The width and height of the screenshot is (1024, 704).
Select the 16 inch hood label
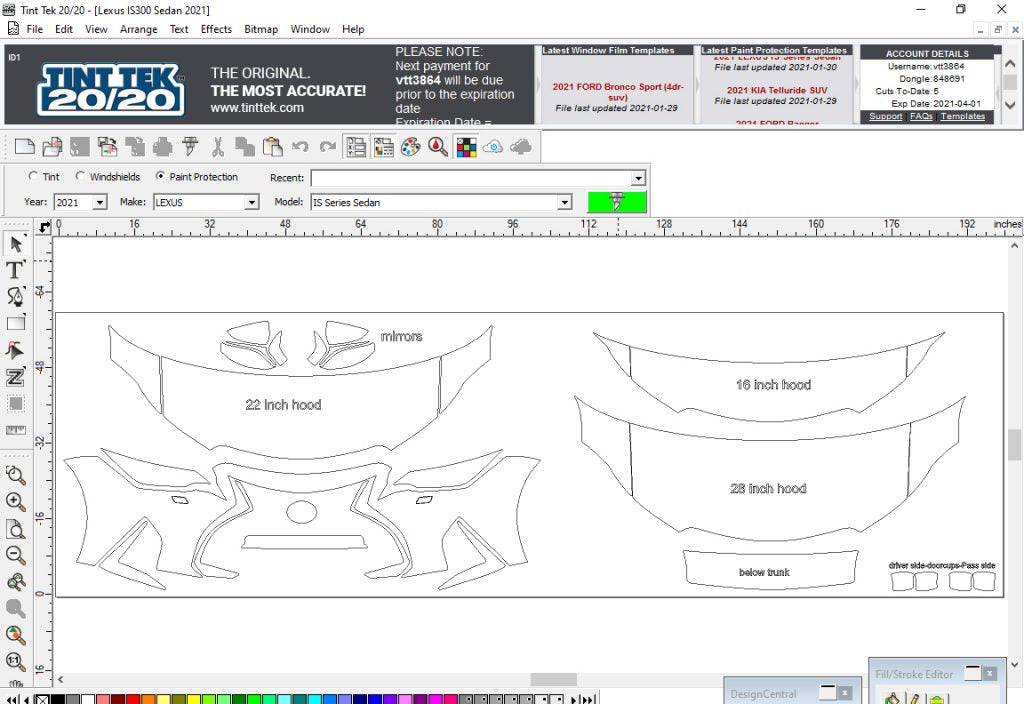pos(773,385)
